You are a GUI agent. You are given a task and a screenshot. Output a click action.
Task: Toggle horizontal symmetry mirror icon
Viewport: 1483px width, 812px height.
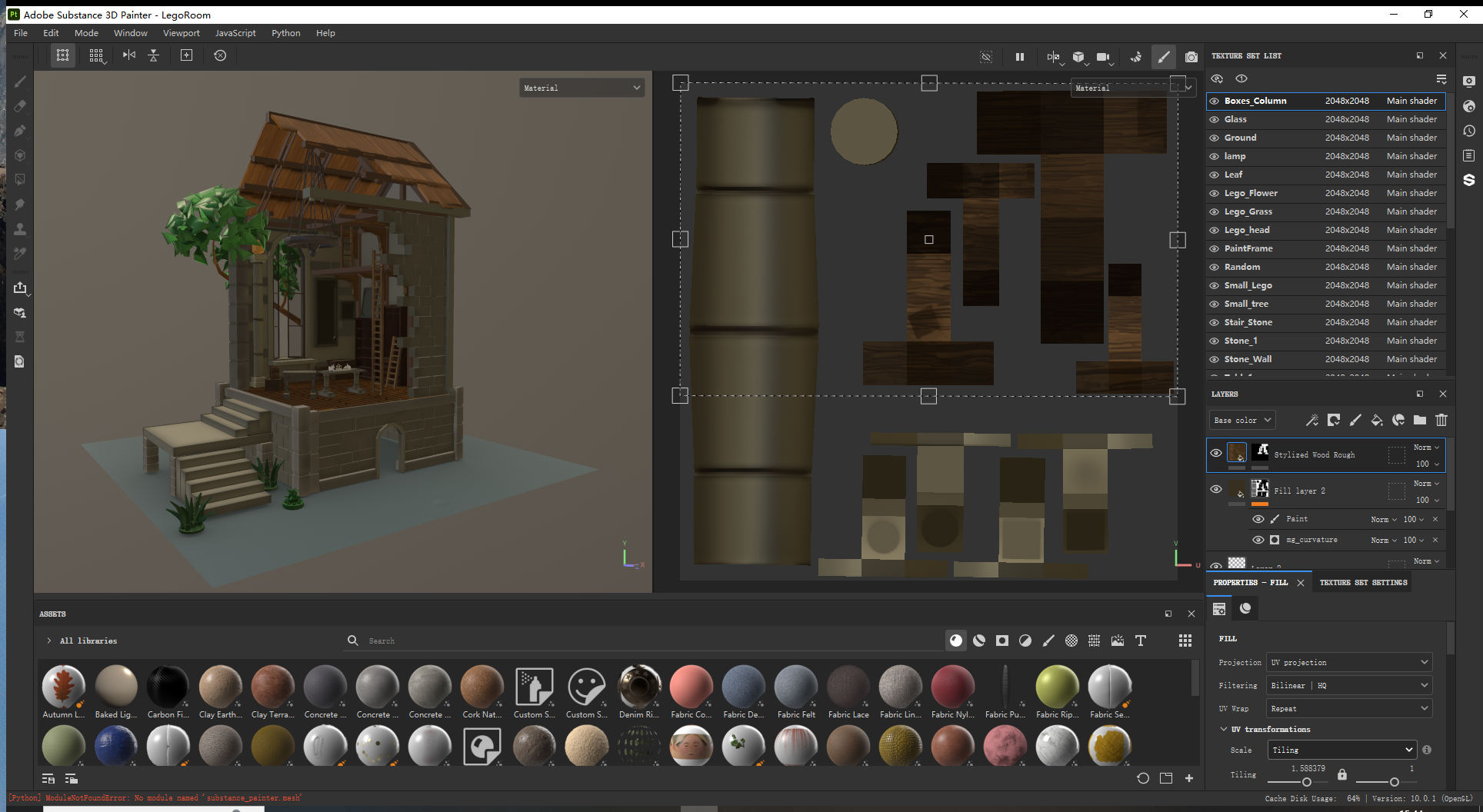coord(129,55)
